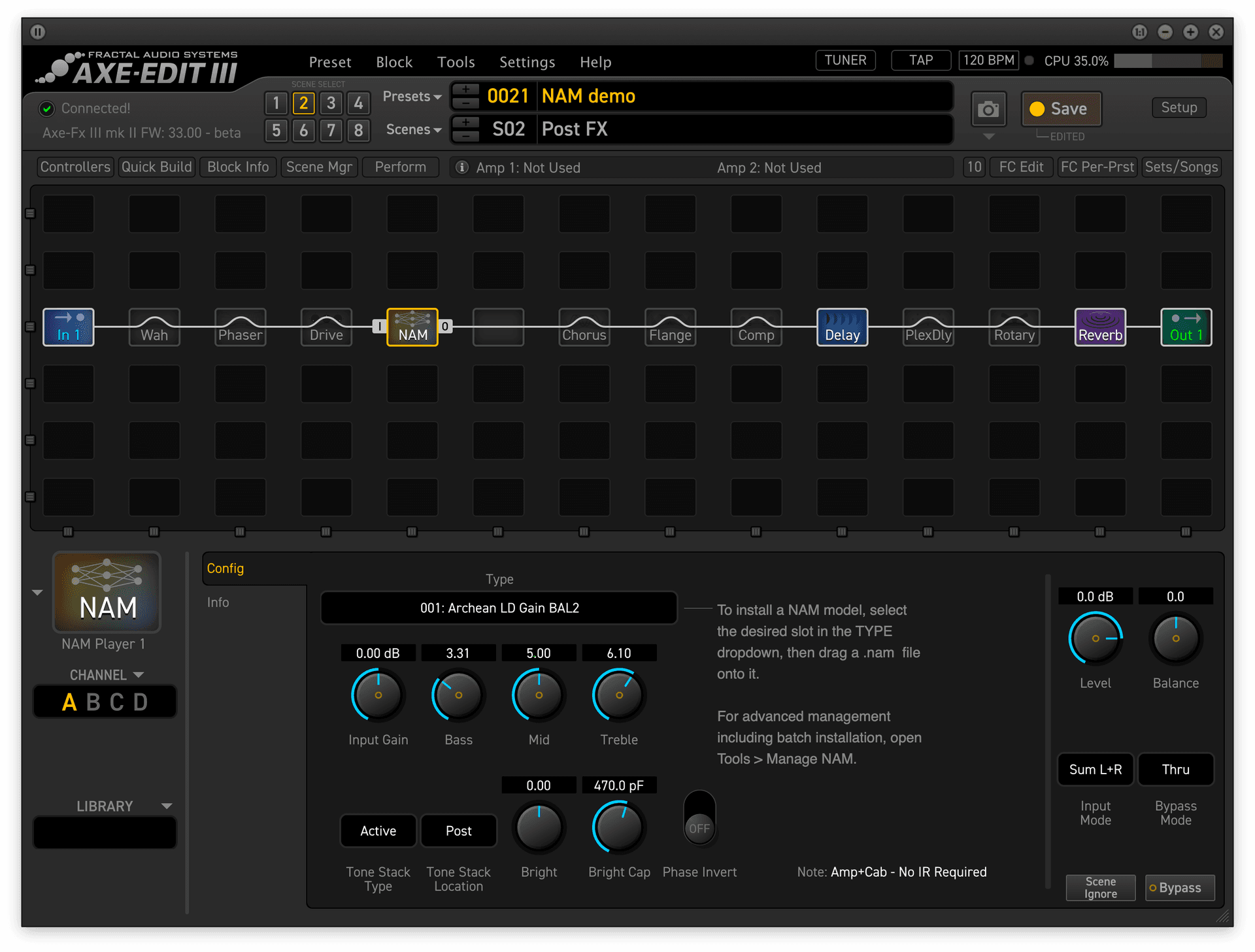Click the NAM block output port marker

(x=445, y=326)
